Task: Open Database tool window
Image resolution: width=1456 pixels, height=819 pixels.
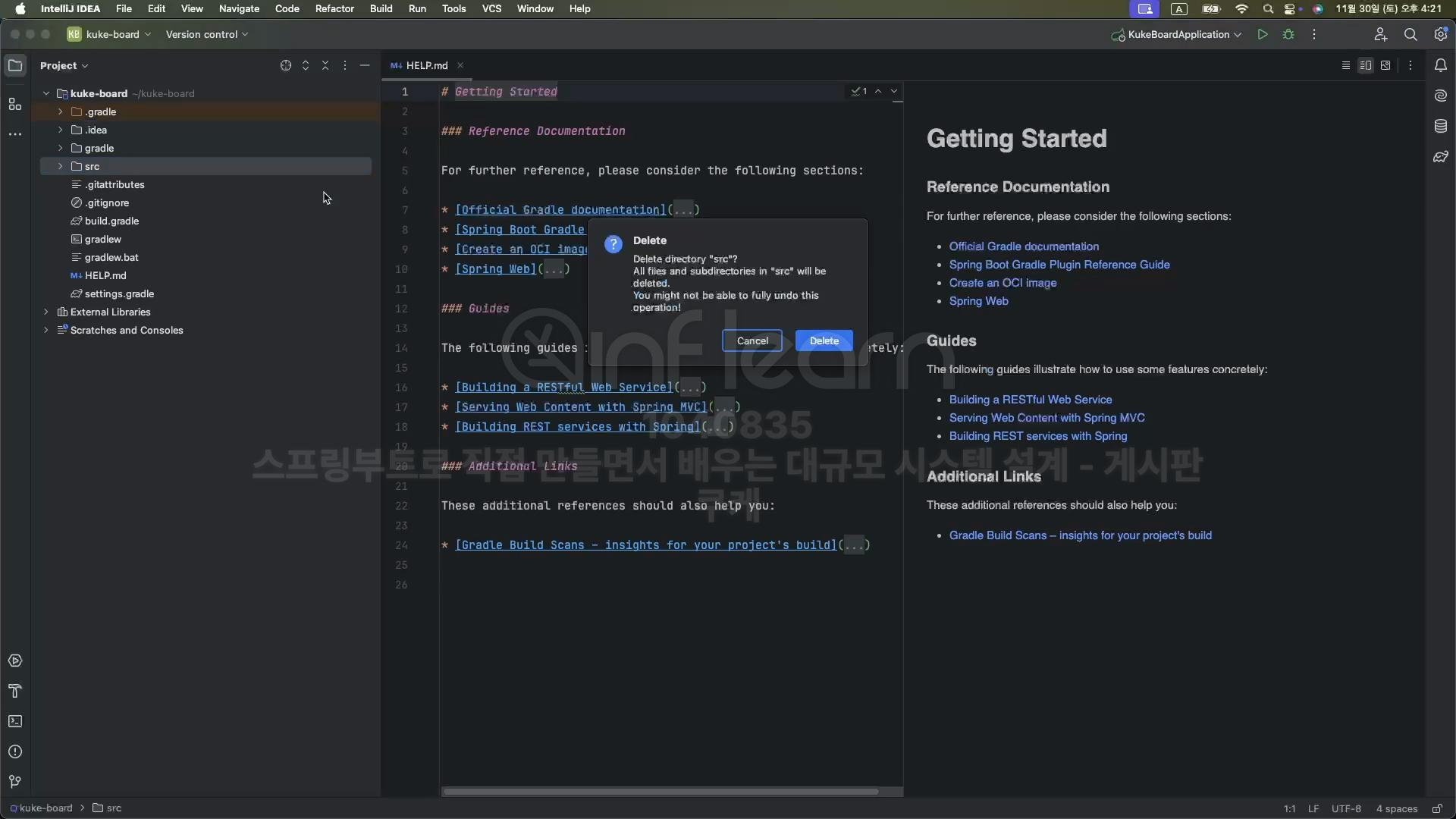Action: (1441, 126)
